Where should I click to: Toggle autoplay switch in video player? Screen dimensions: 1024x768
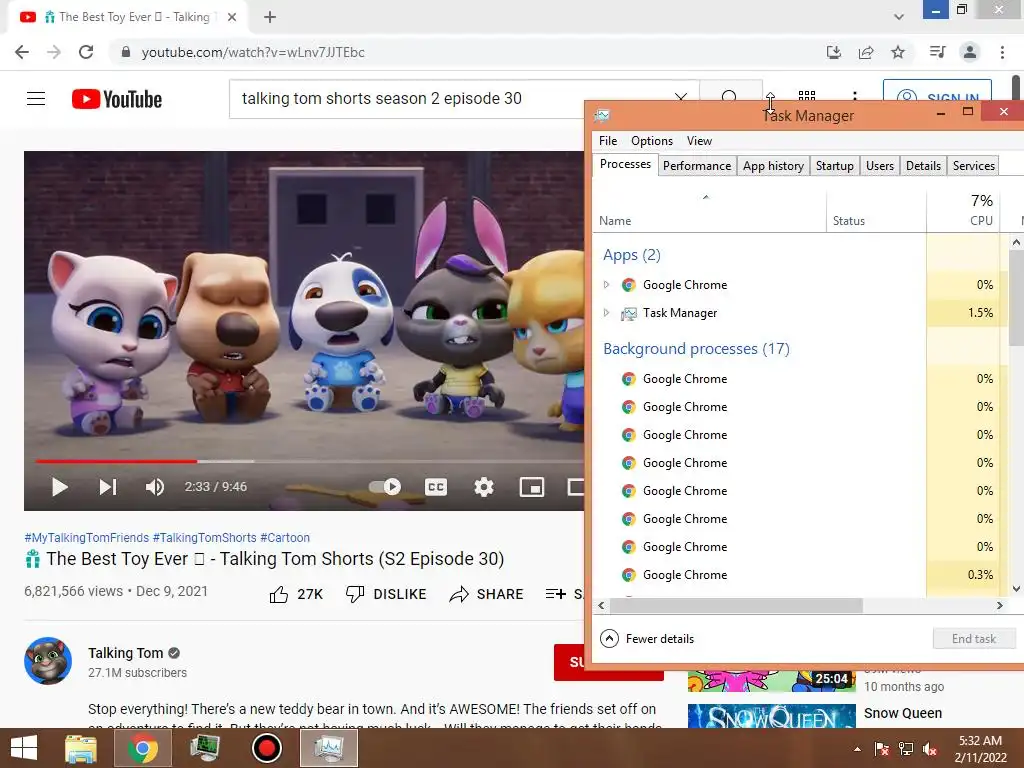tap(385, 487)
